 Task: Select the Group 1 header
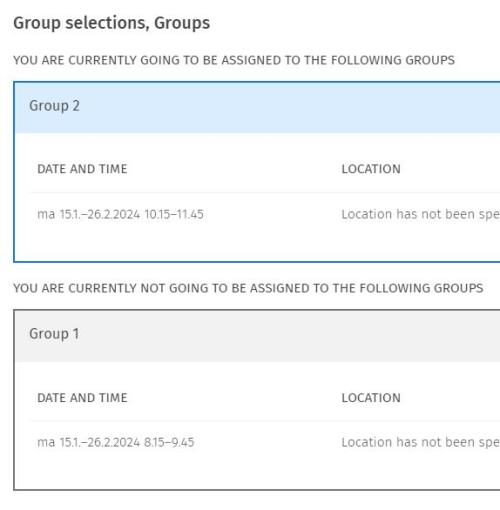(257, 336)
